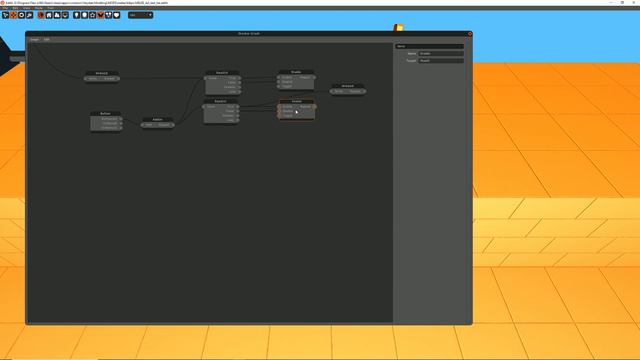The width and height of the screenshot is (640, 360).
Task: Click the orange round icon in toolbar
Action: (41, 15)
